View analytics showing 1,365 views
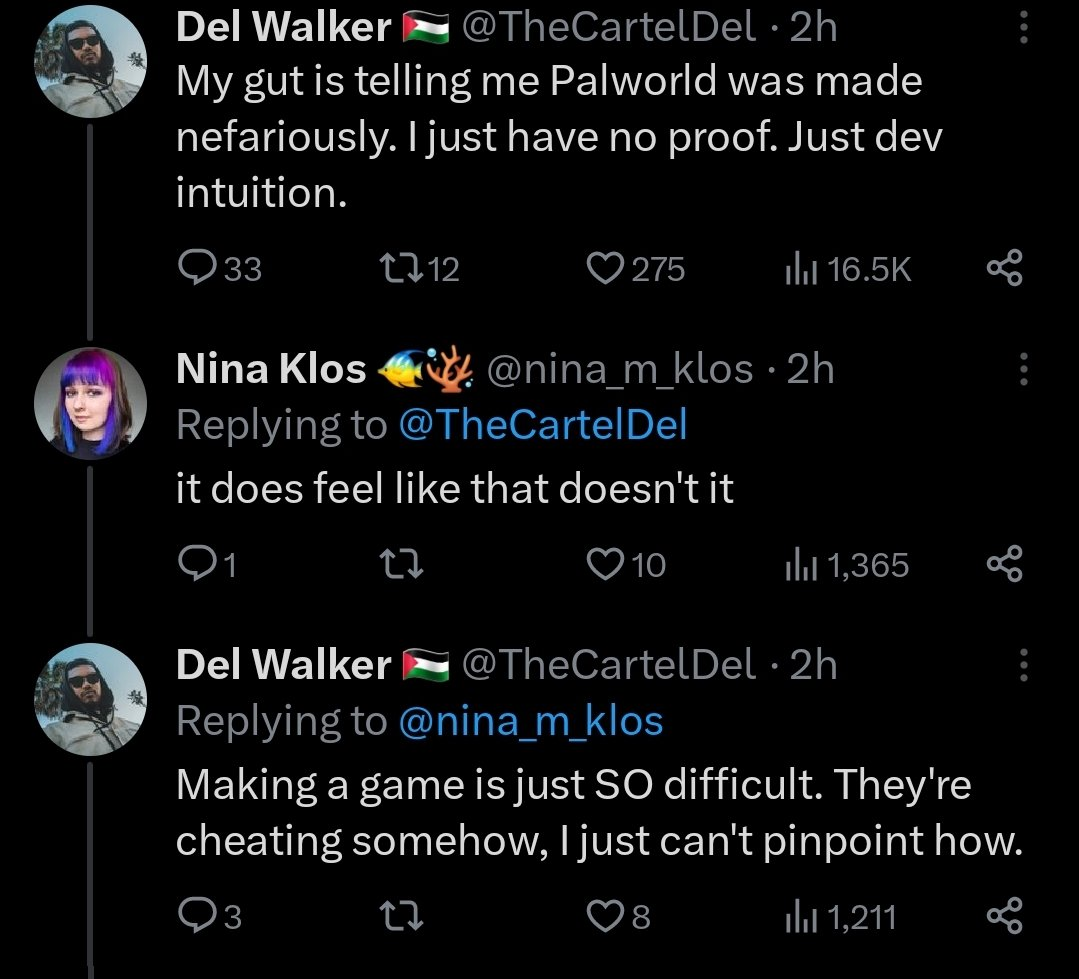The image size is (1079, 979). pyautogui.click(x=800, y=566)
